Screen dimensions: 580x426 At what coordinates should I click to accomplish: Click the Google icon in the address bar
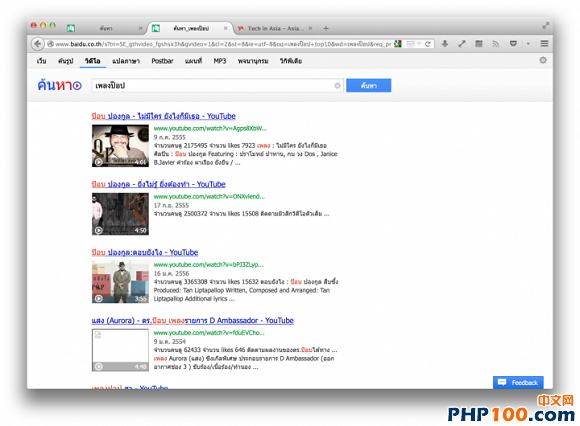click(398, 44)
